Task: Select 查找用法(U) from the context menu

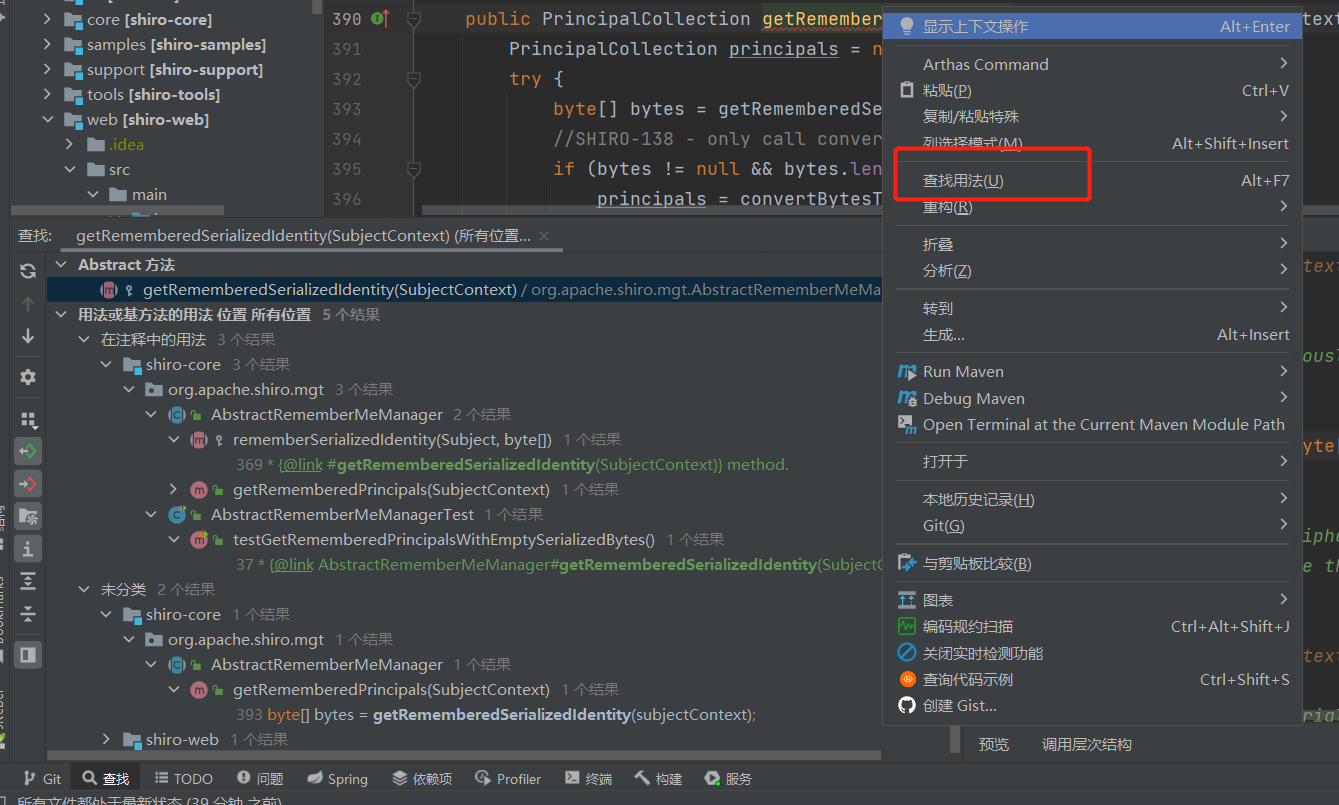Action: point(963,181)
